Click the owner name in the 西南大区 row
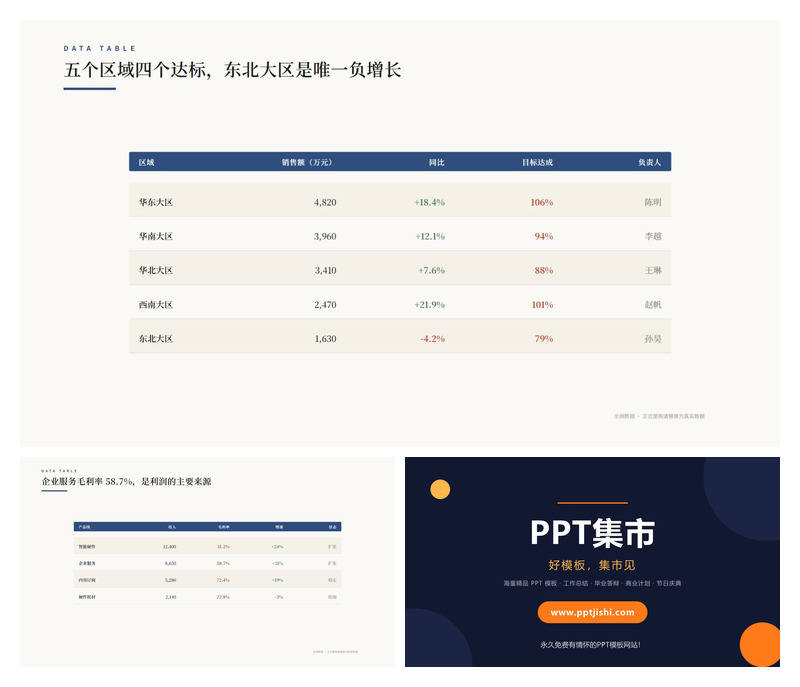The height and width of the screenshot is (687, 800). coord(653,304)
